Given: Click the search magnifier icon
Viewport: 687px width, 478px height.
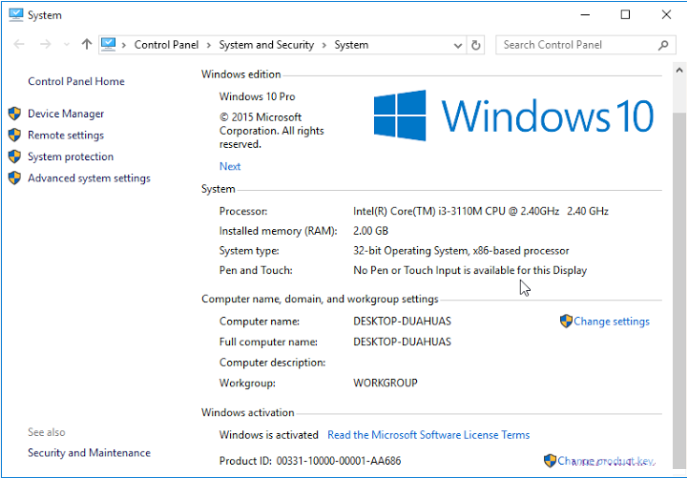Looking at the screenshot, I should pyautogui.click(x=663, y=45).
